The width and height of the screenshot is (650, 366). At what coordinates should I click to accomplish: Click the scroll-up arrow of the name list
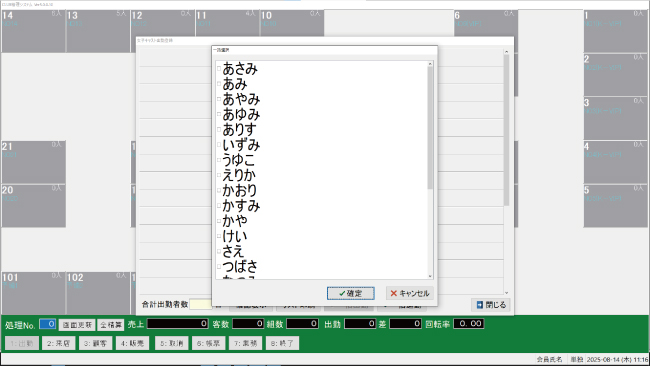(x=430, y=64)
